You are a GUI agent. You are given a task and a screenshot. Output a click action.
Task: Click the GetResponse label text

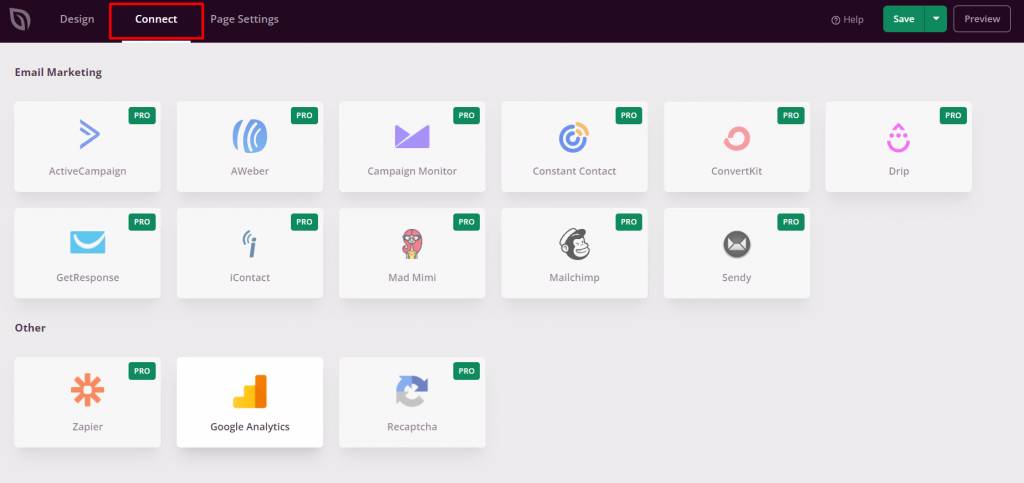[88, 278]
